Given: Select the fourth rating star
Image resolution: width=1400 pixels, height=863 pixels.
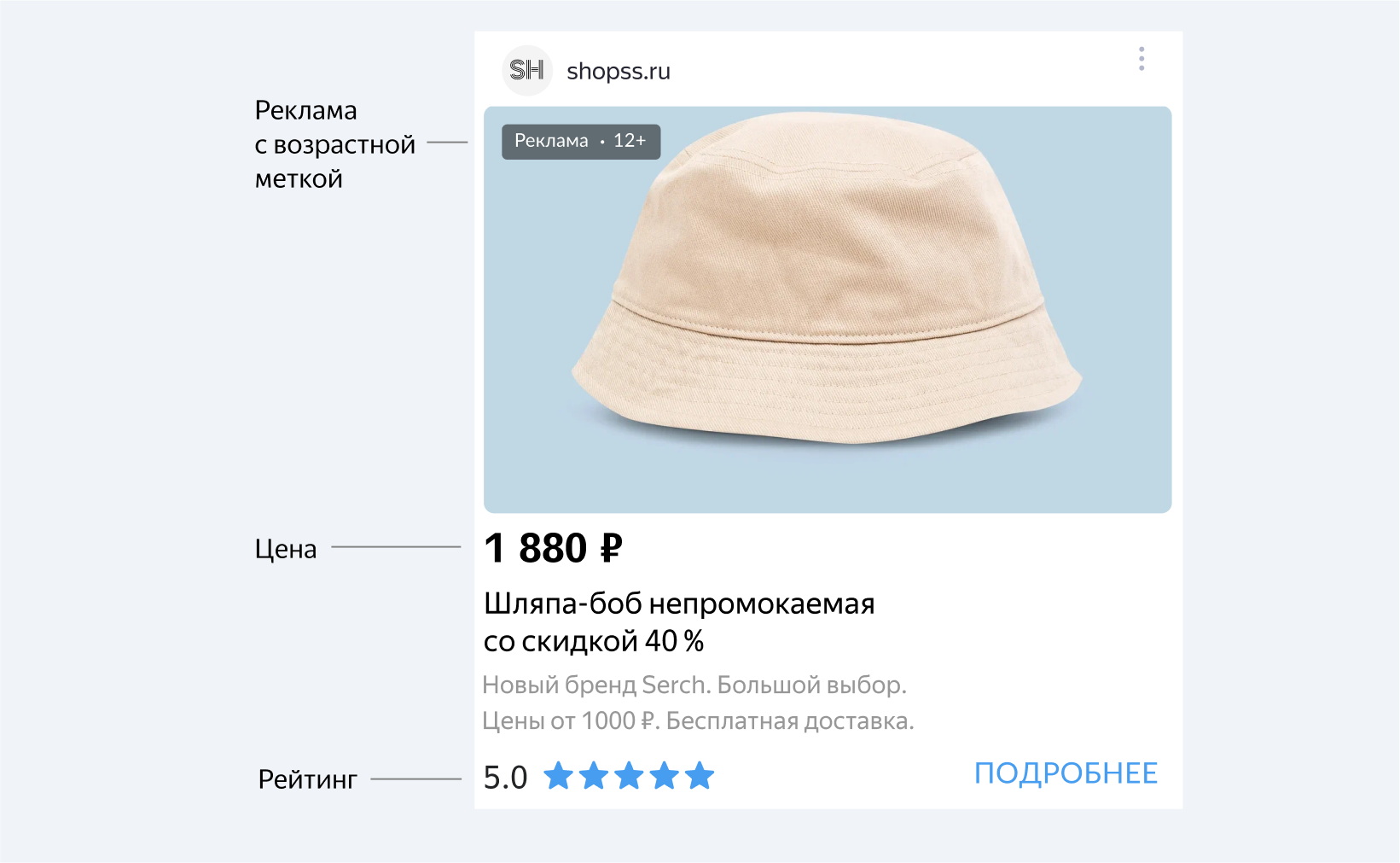Looking at the screenshot, I should [x=664, y=776].
